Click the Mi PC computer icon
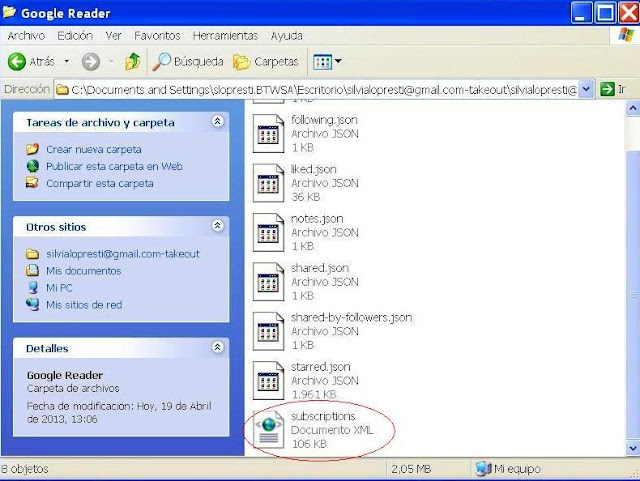Viewport: 640px width, 481px height. point(33,287)
